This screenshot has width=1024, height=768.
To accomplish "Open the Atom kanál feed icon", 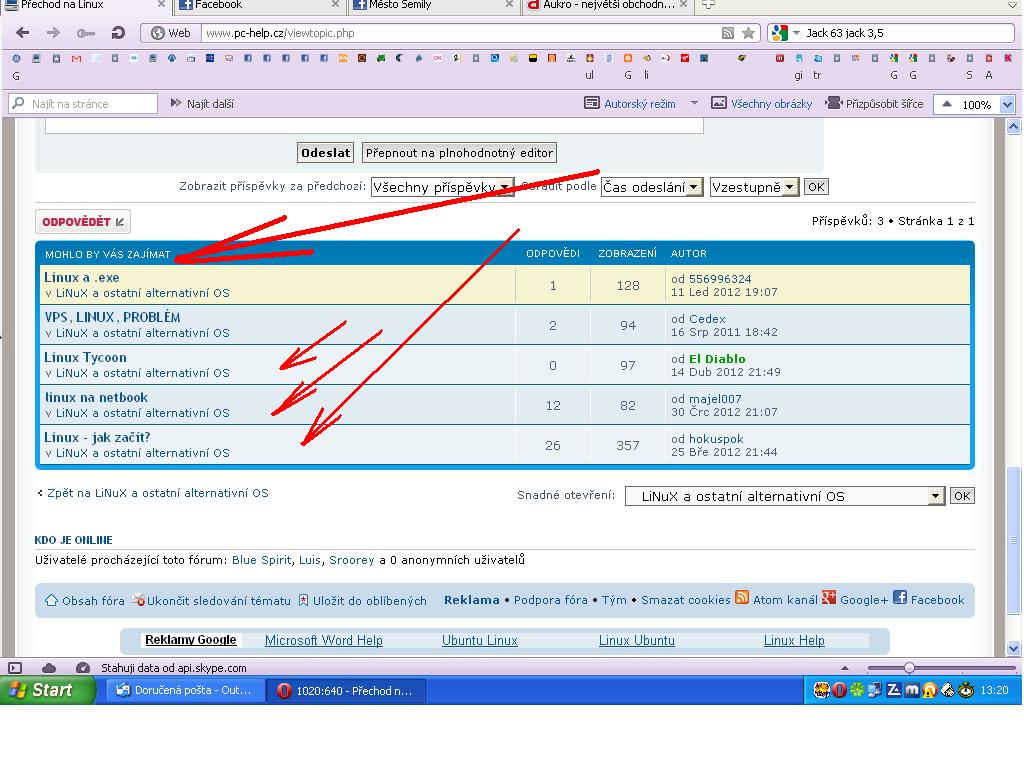I will (742, 598).
